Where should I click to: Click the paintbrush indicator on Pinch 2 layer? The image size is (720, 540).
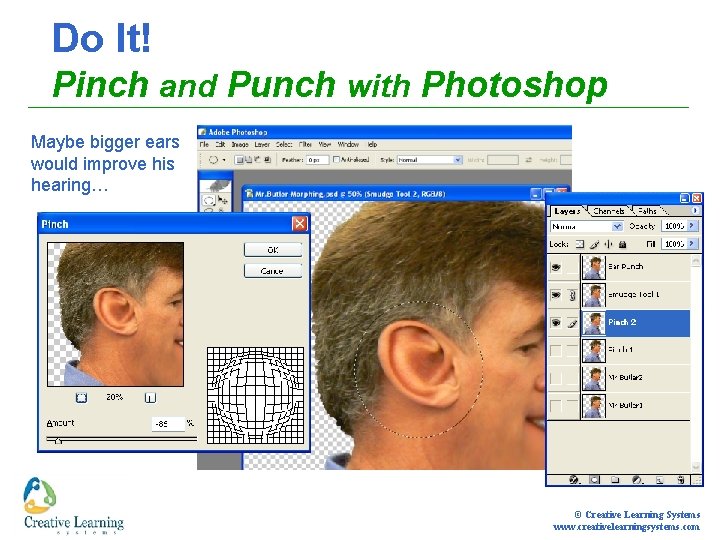coord(572,323)
